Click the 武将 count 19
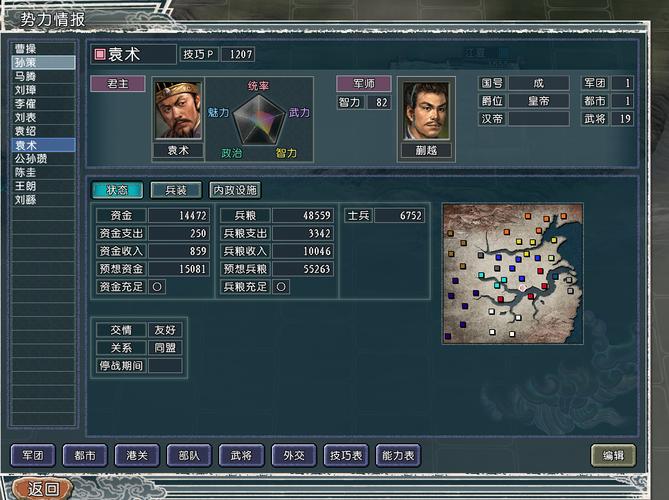Viewport: 669px width, 500px height. point(622,119)
